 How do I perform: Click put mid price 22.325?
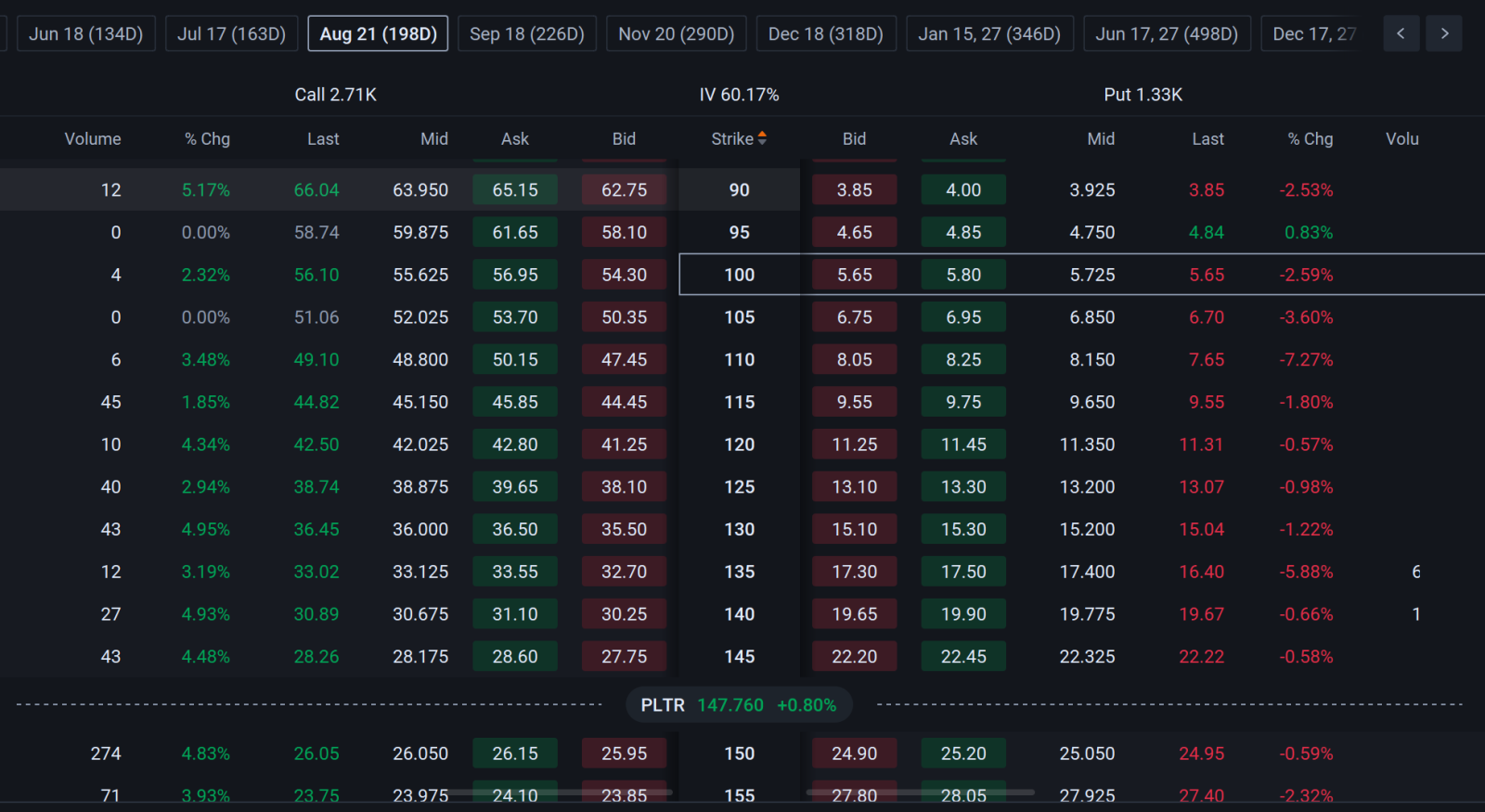pyautogui.click(x=1088, y=656)
